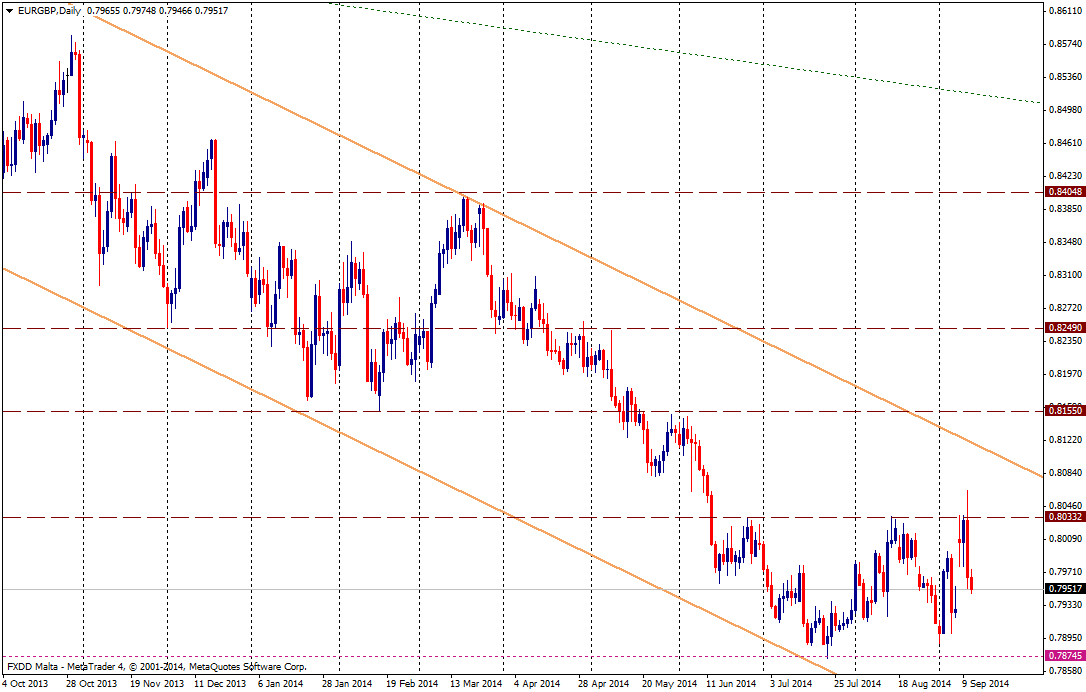
Task: Select the 0.80332 horizontal level label
Action: (x=1062, y=517)
